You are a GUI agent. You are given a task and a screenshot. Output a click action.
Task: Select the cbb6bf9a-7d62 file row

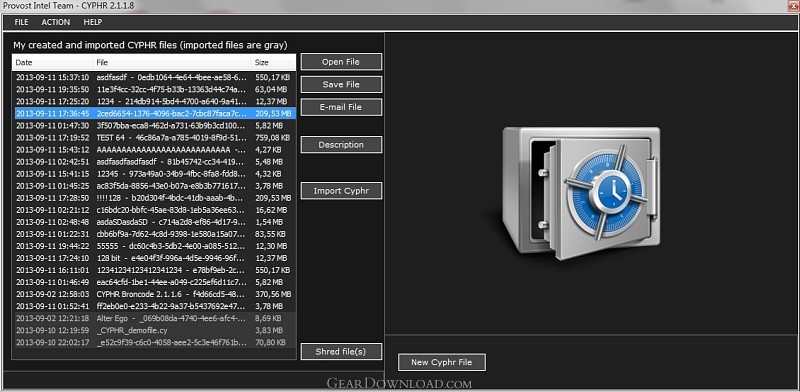154,234
